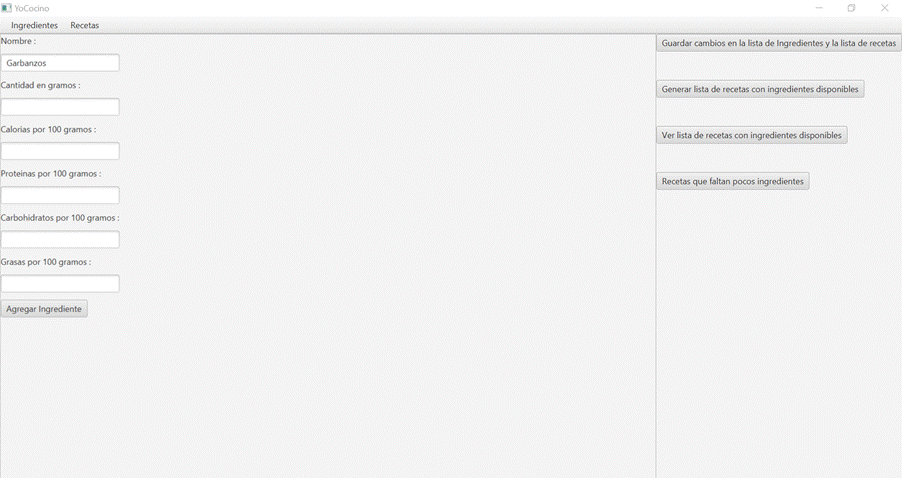Focus the Carbohidratos por 100 gramos field
Viewport: 902px width, 478px height.
click(x=60, y=239)
